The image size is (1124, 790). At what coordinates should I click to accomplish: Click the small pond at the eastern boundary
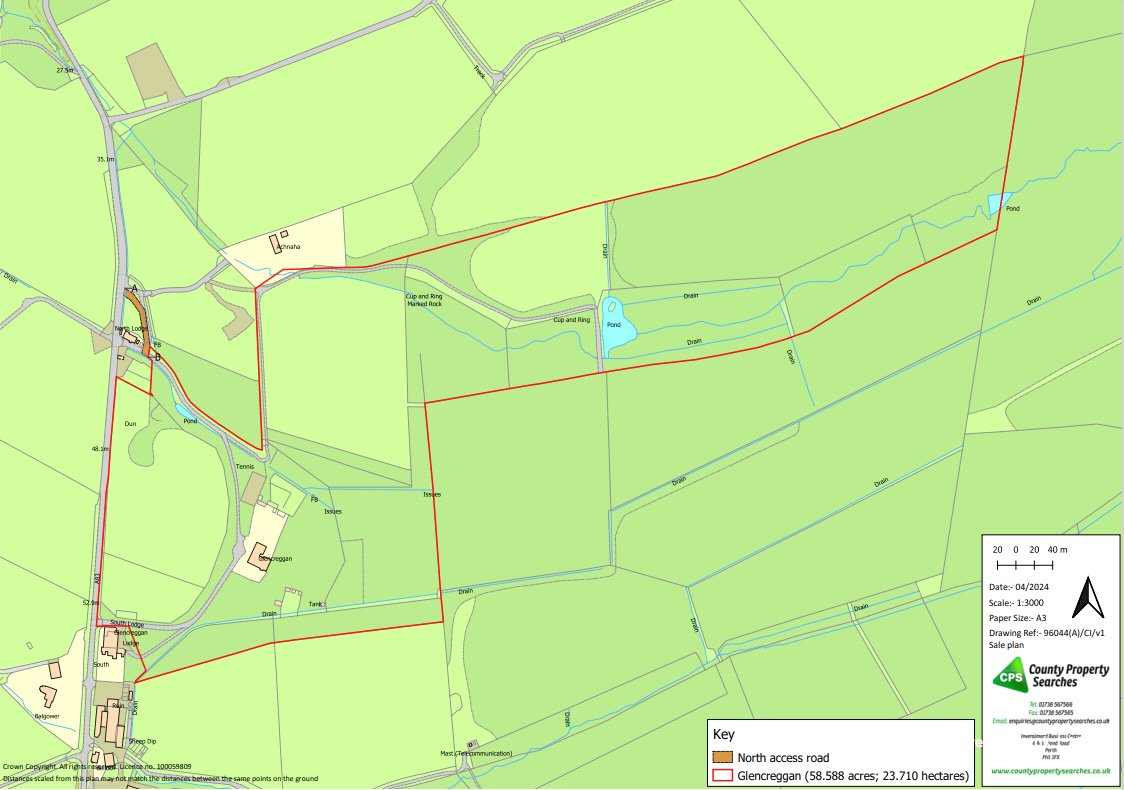tap(998, 203)
